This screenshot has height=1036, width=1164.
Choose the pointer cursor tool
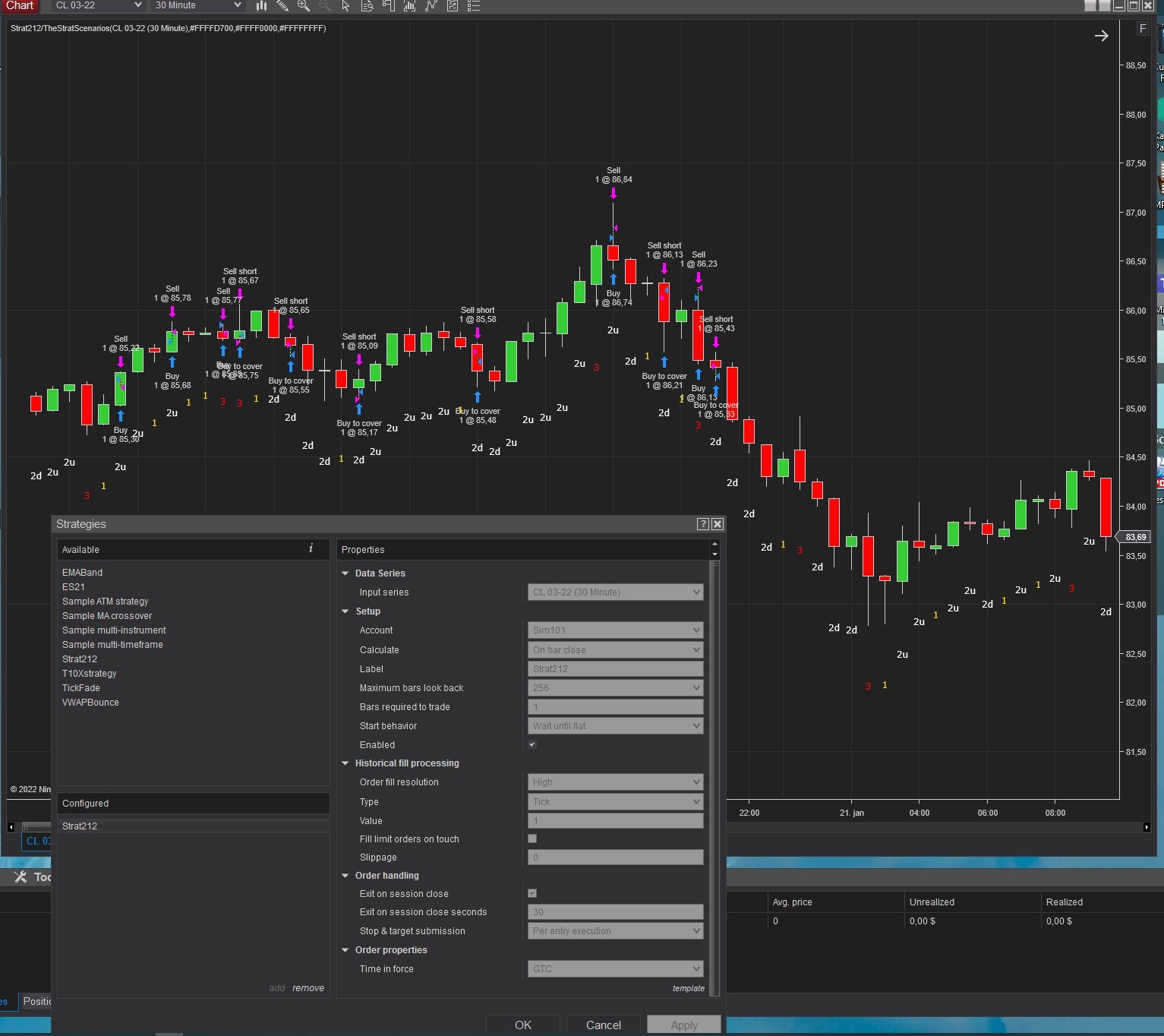point(346,5)
